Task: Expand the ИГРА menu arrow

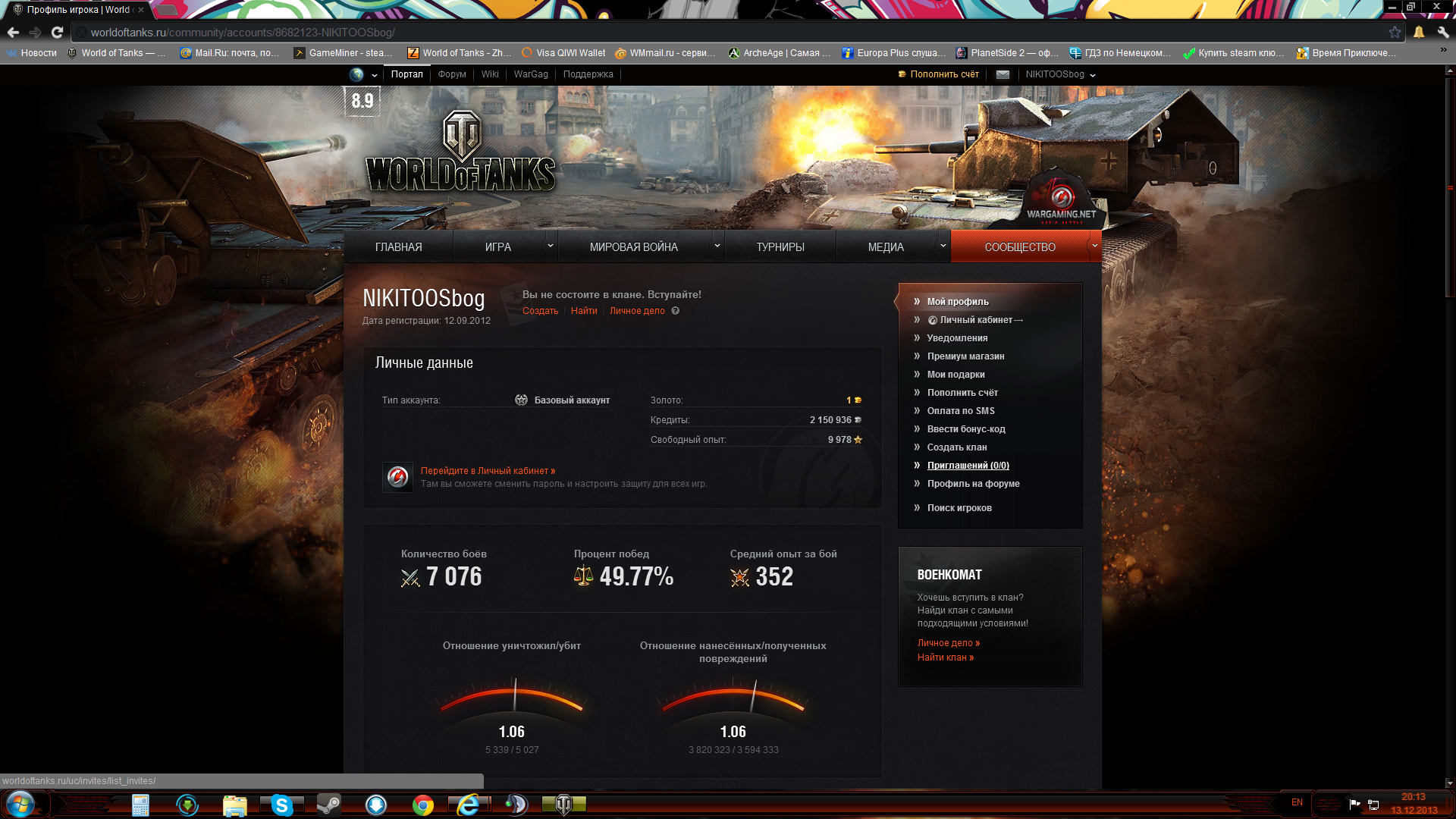Action: click(551, 246)
